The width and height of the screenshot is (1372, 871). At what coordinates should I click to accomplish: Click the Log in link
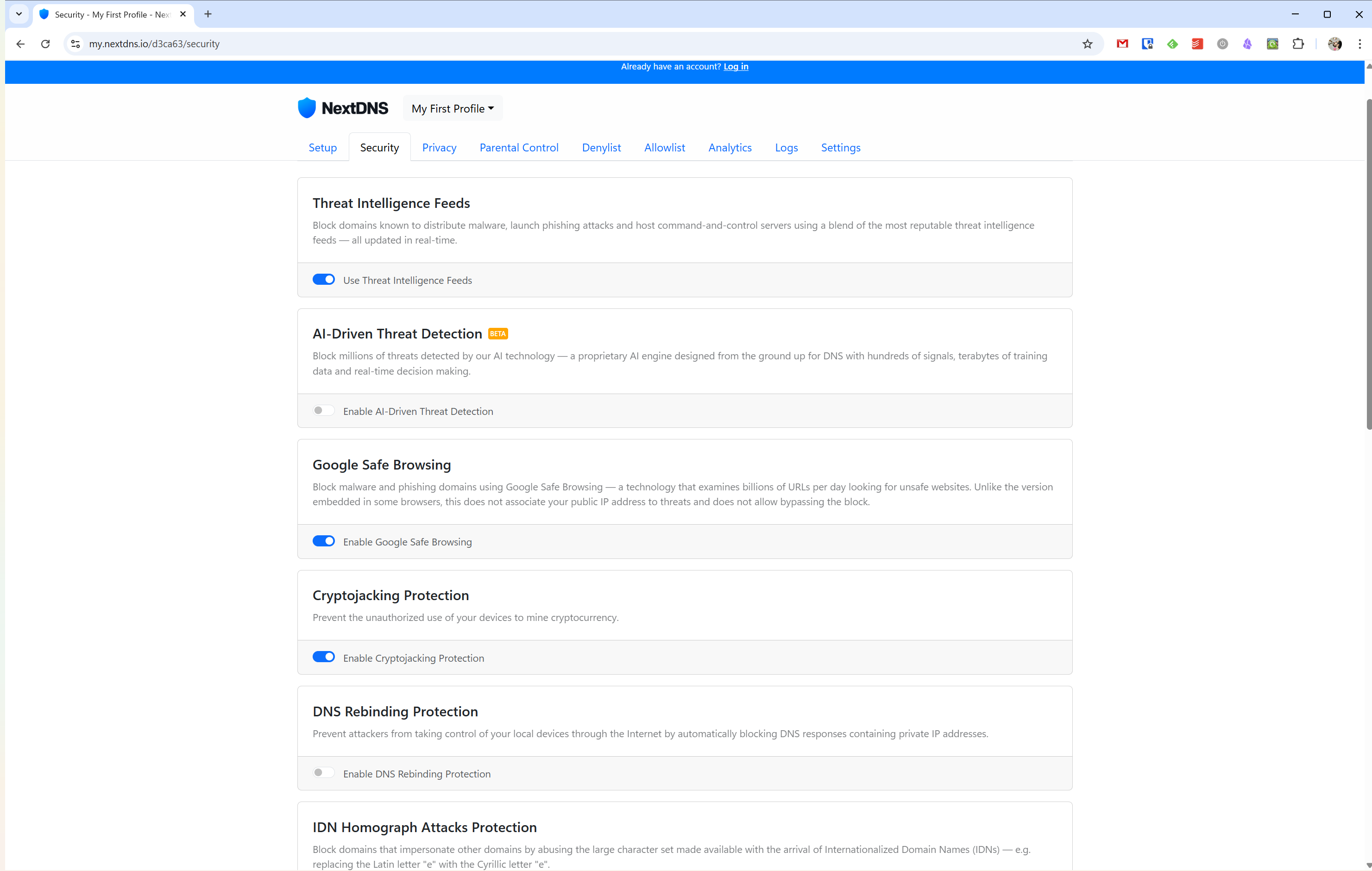pos(736,67)
